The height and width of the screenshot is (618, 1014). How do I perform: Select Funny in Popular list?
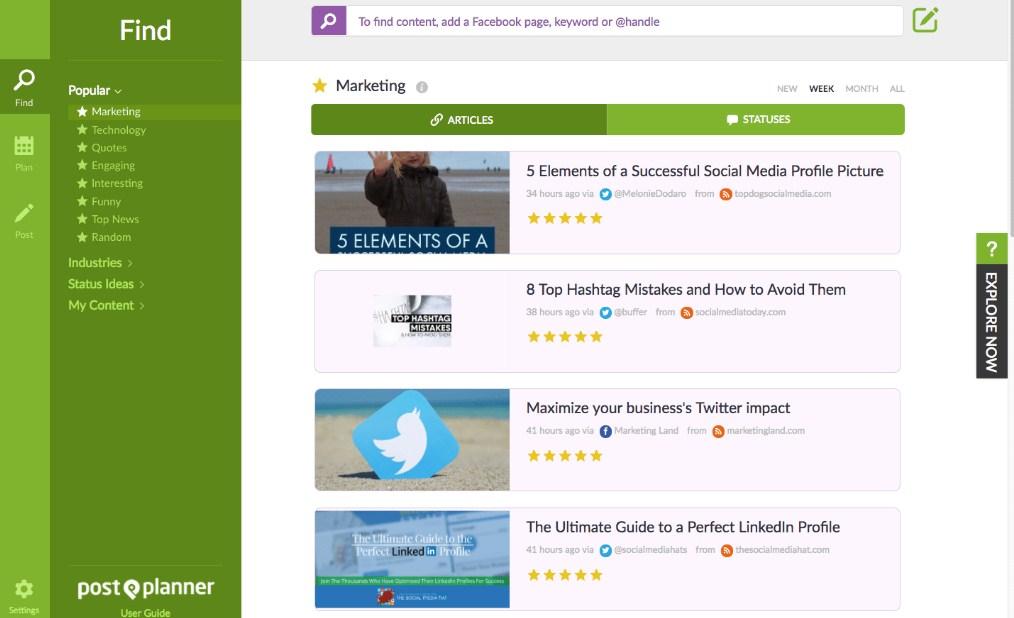106,202
